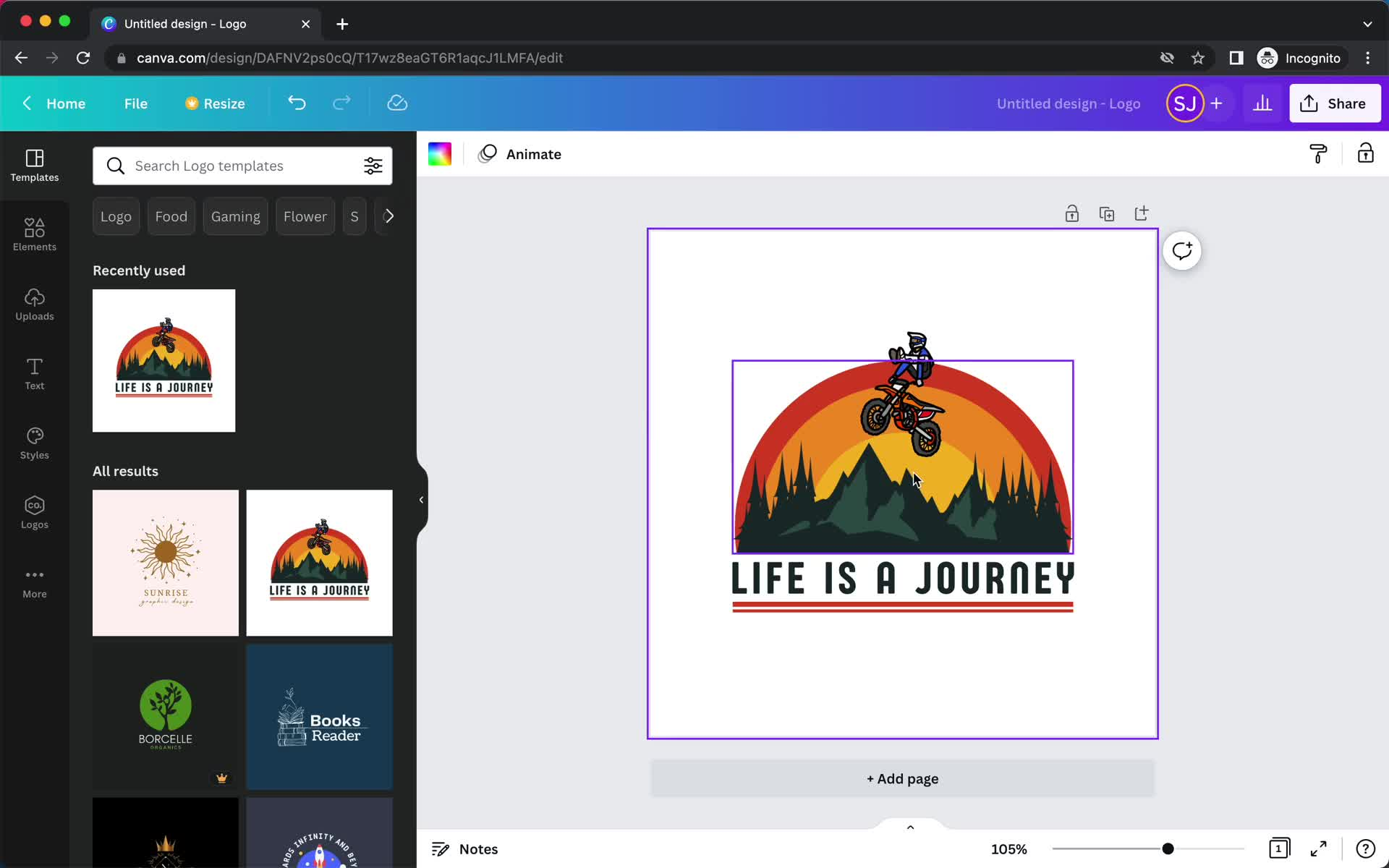
Task: Open the 105% zoom level menu
Action: 1008,849
